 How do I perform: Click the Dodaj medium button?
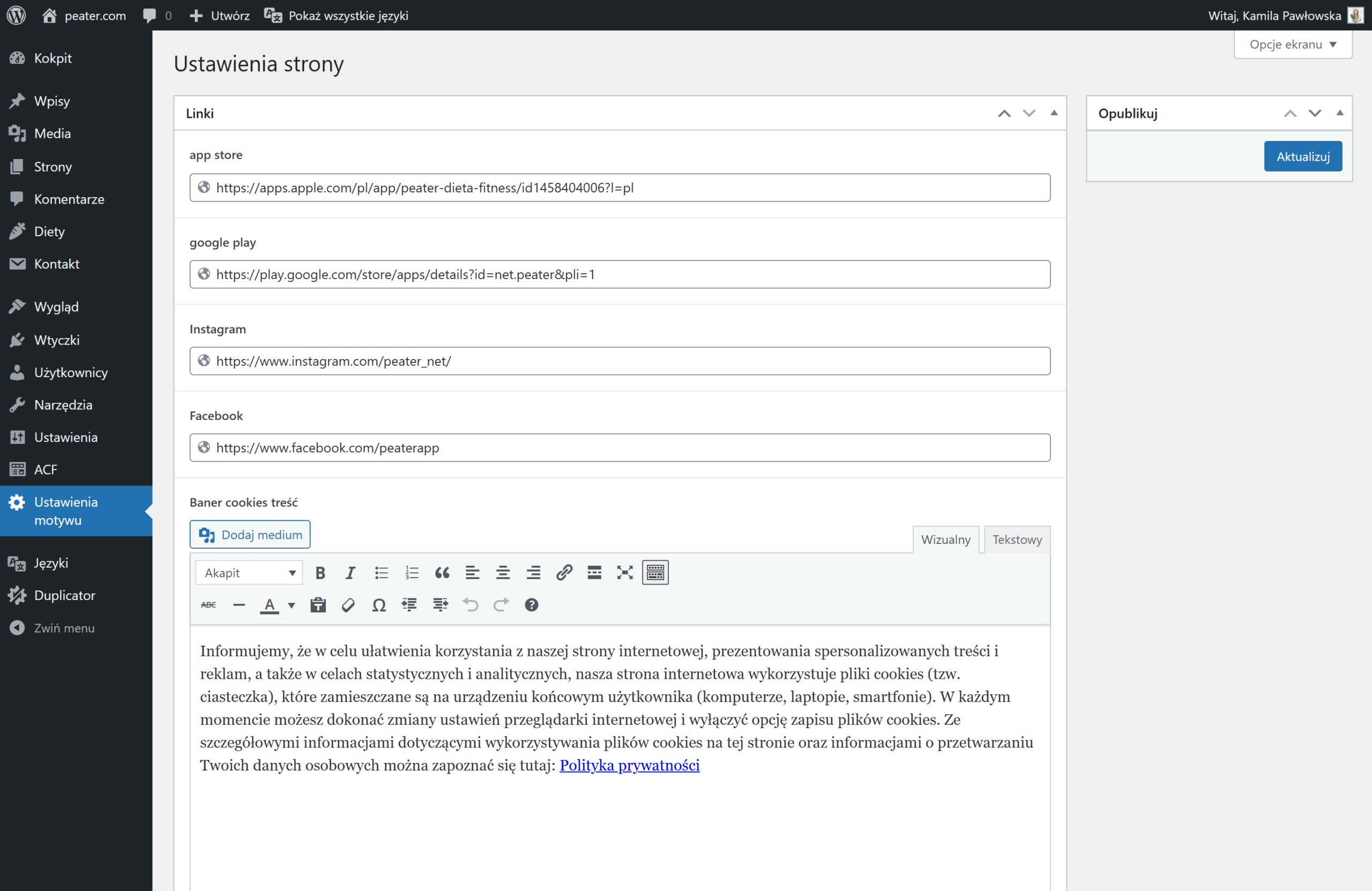pyautogui.click(x=250, y=534)
